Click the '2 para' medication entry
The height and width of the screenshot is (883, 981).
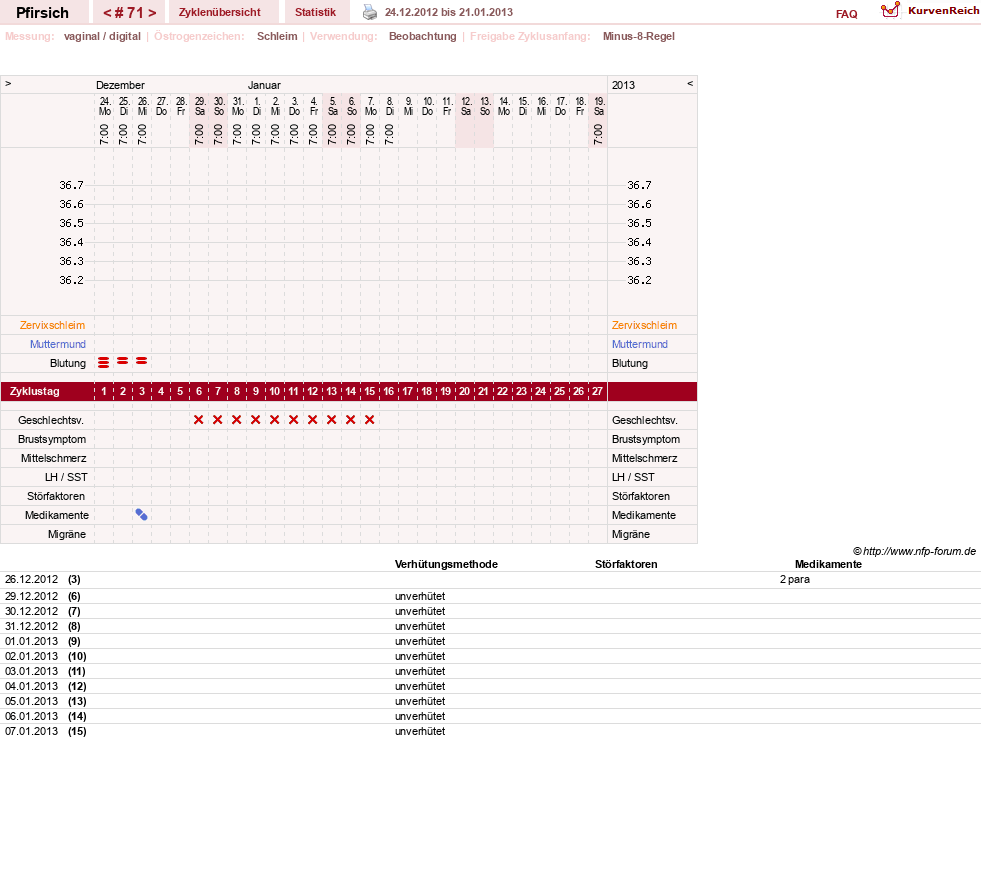[795, 579]
